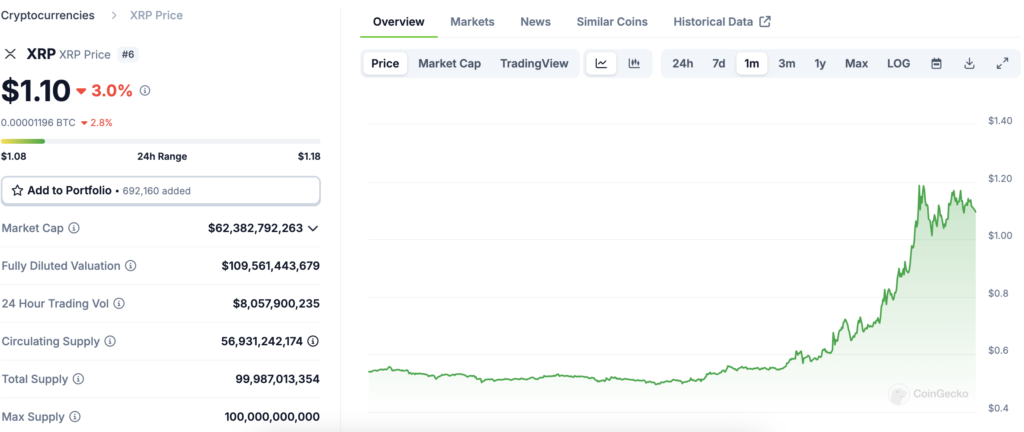Select the Market Cap chart mode
Viewport: 1024px width, 432px height.
[x=449, y=64]
